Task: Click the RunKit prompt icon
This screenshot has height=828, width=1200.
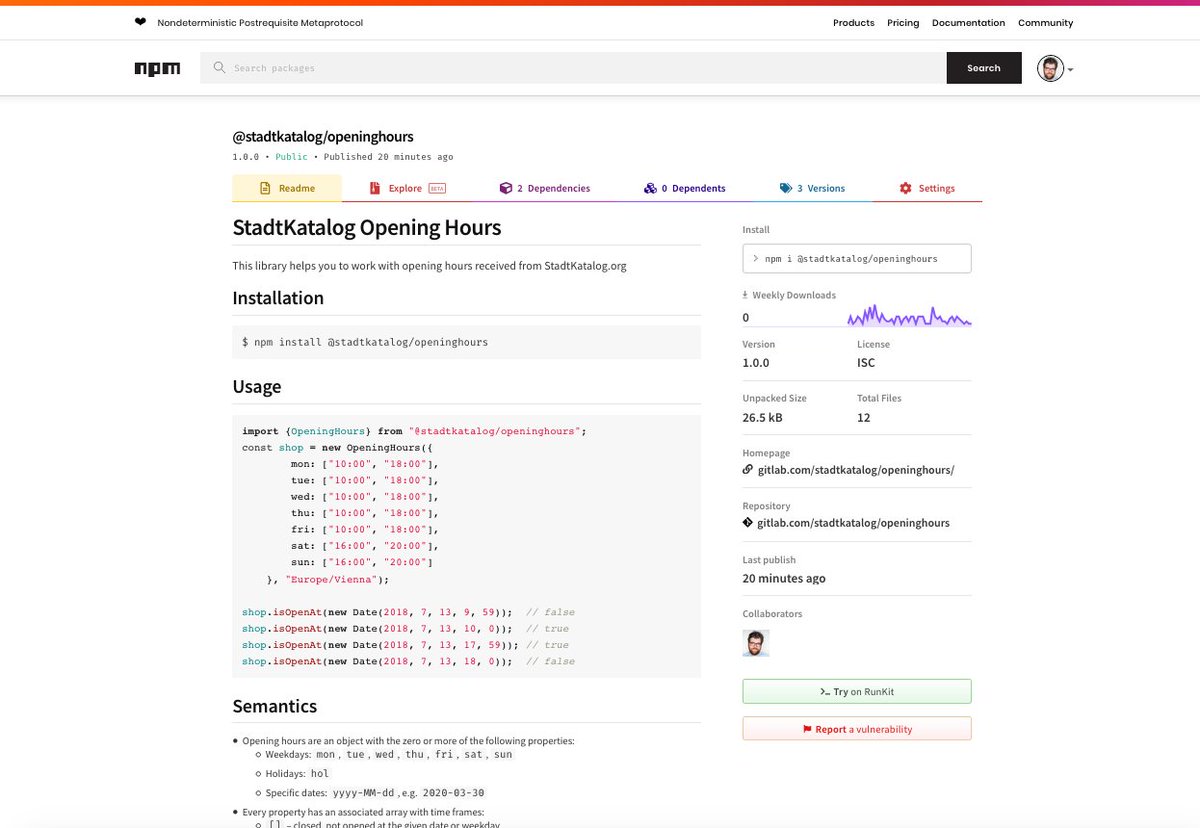Action: click(x=825, y=692)
